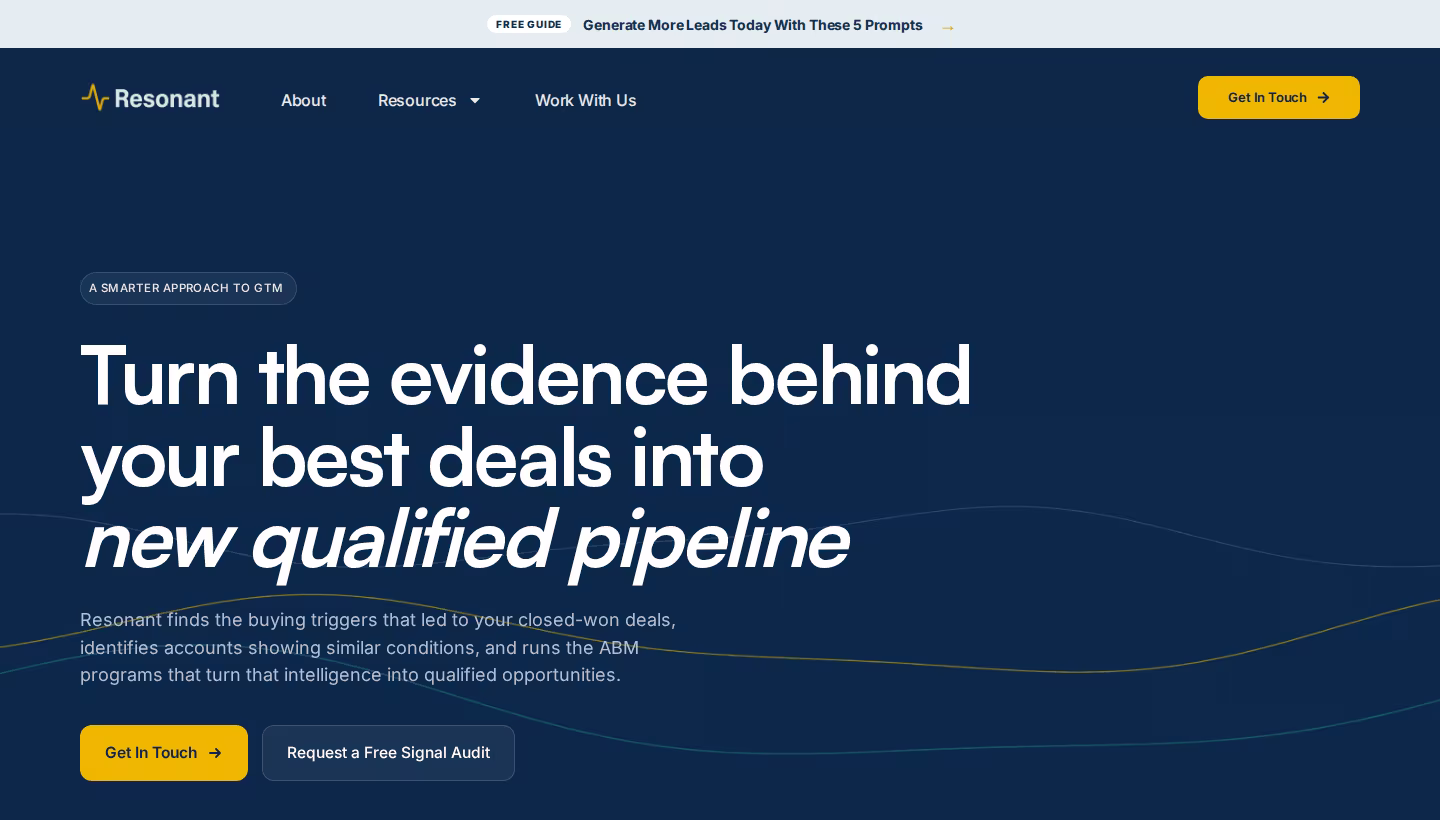Image resolution: width=1440 pixels, height=820 pixels.
Task: Click the Get In Touch button in the header
Action: click(x=1279, y=97)
